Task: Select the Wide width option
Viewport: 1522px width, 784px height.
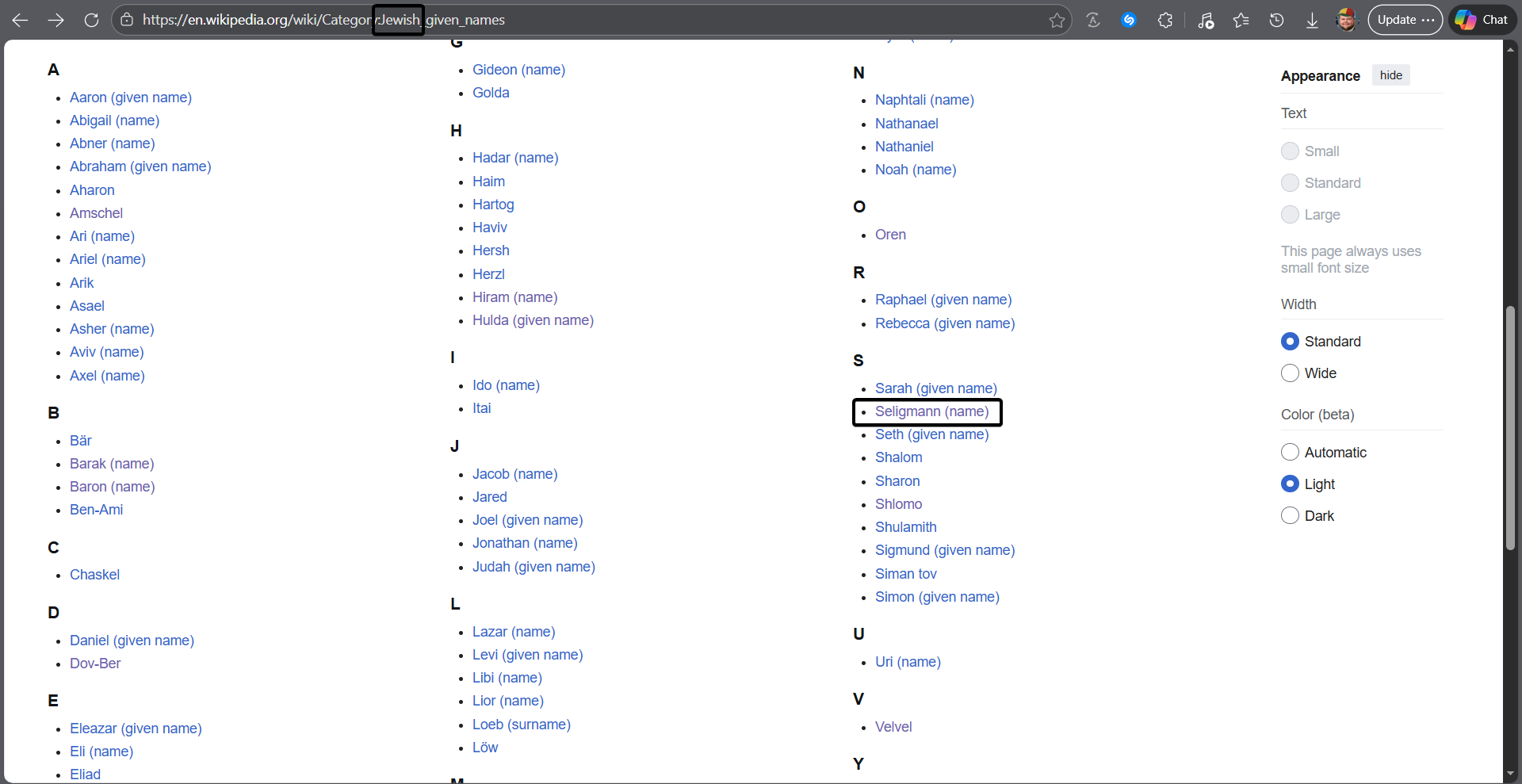Action: (1291, 373)
